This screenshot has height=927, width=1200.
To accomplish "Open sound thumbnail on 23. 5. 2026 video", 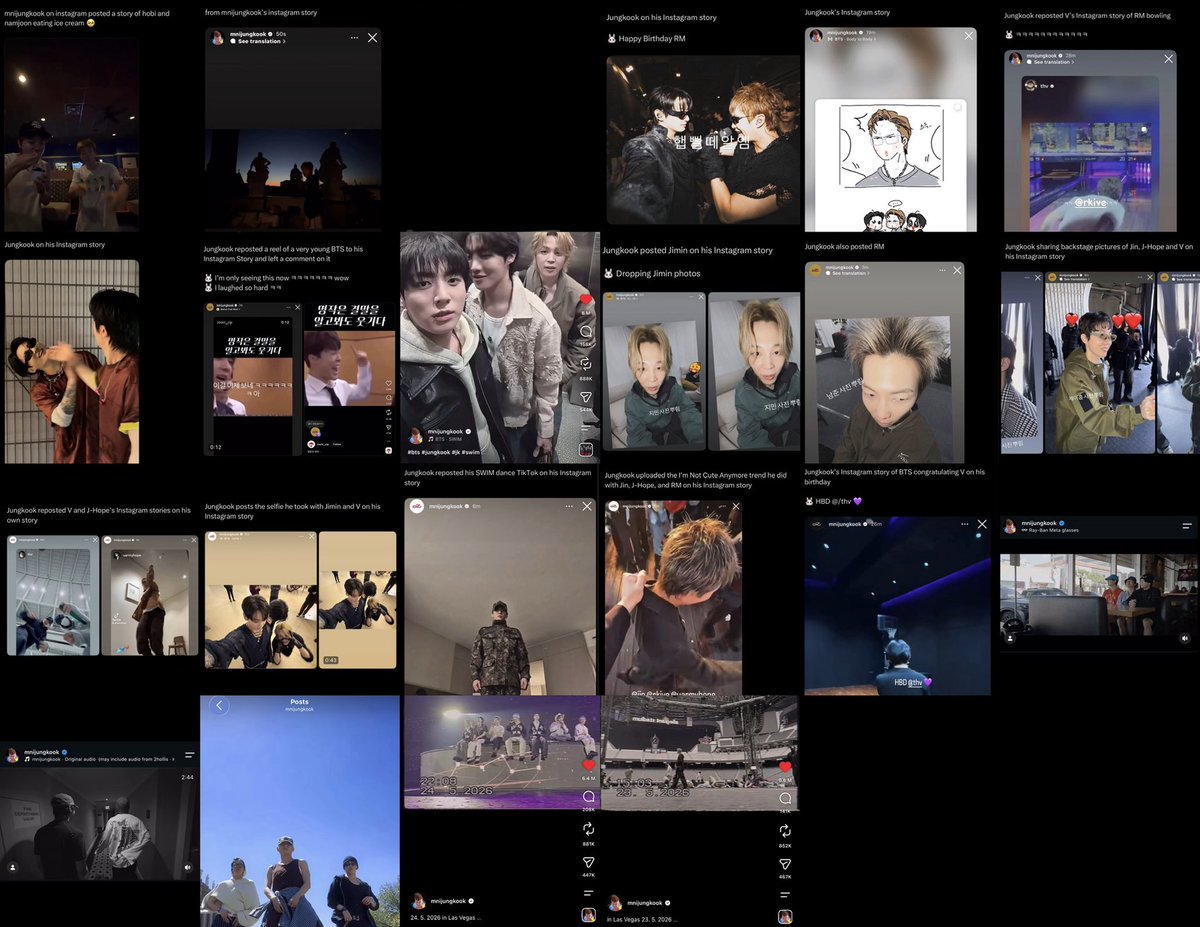I will pos(785,916).
